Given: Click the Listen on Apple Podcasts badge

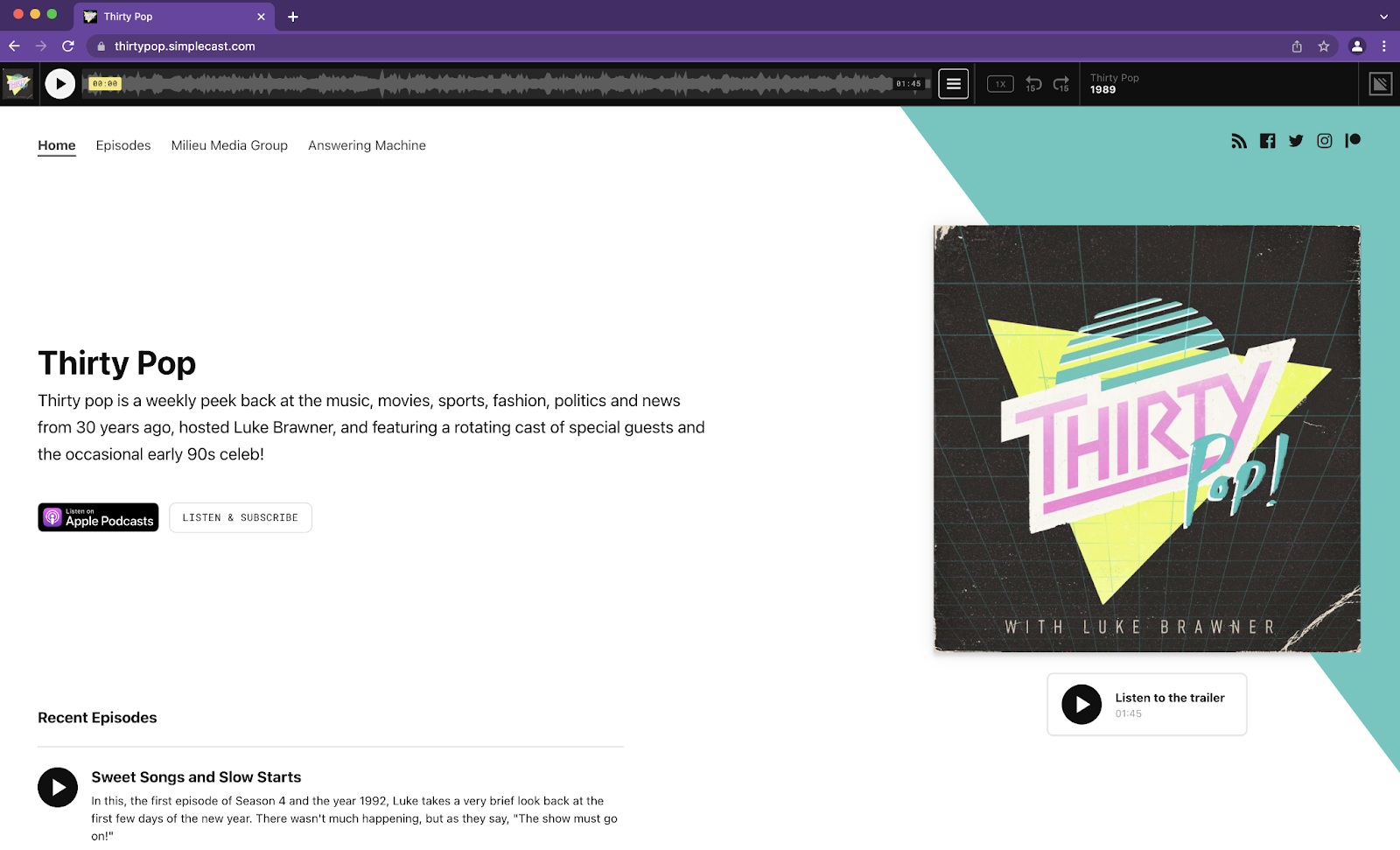Looking at the screenshot, I should (97, 516).
